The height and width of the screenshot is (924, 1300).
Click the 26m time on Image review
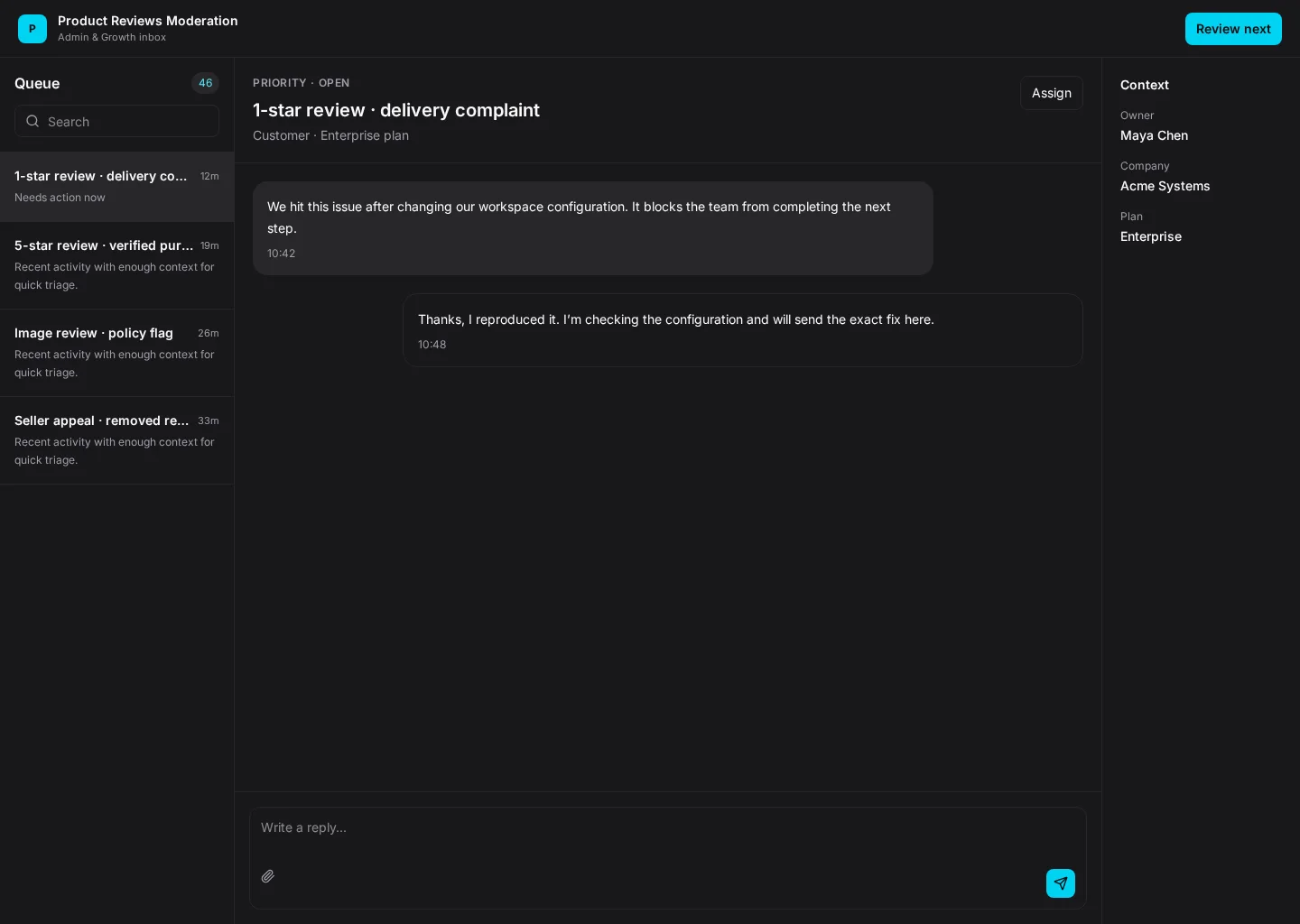coord(209,333)
